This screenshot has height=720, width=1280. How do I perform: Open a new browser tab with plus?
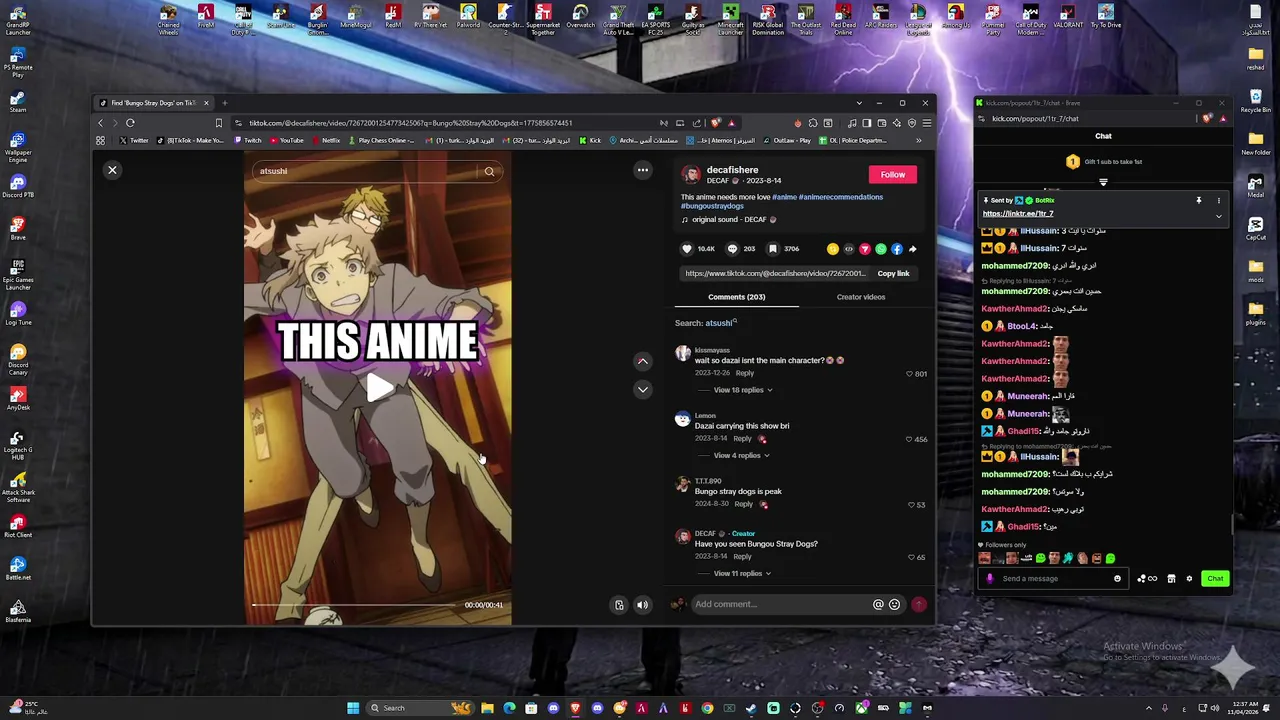click(x=224, y=103)
